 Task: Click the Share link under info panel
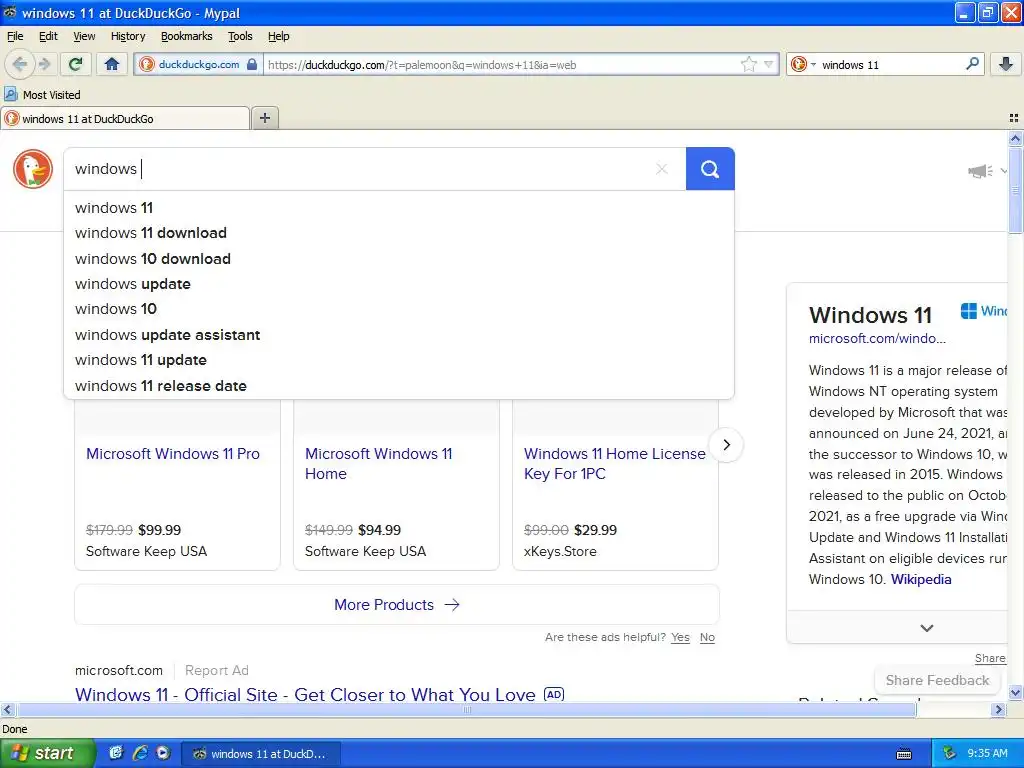pyautogui.click(x=990, y=658)
